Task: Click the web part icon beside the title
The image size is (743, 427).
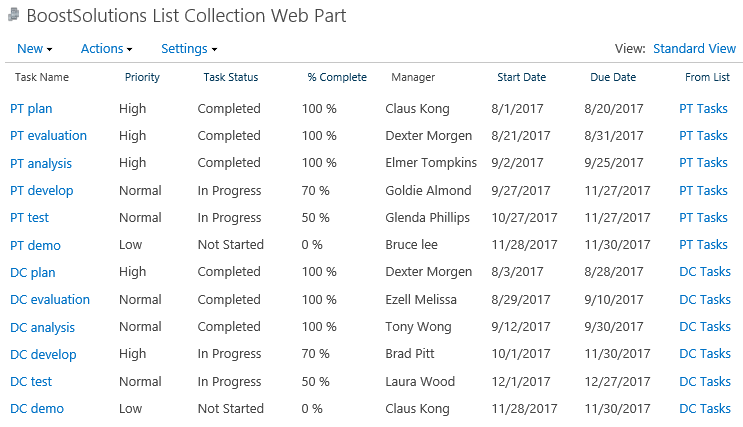Action: tap(14, 15)
